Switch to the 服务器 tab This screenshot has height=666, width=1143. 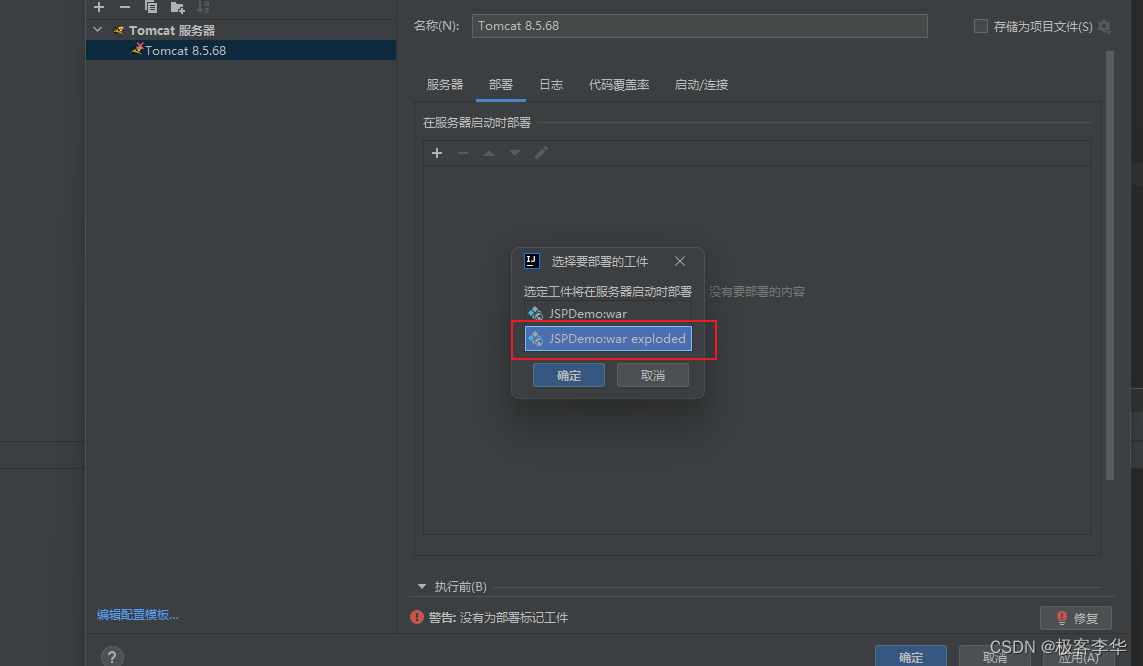click(x=445, y=85)
